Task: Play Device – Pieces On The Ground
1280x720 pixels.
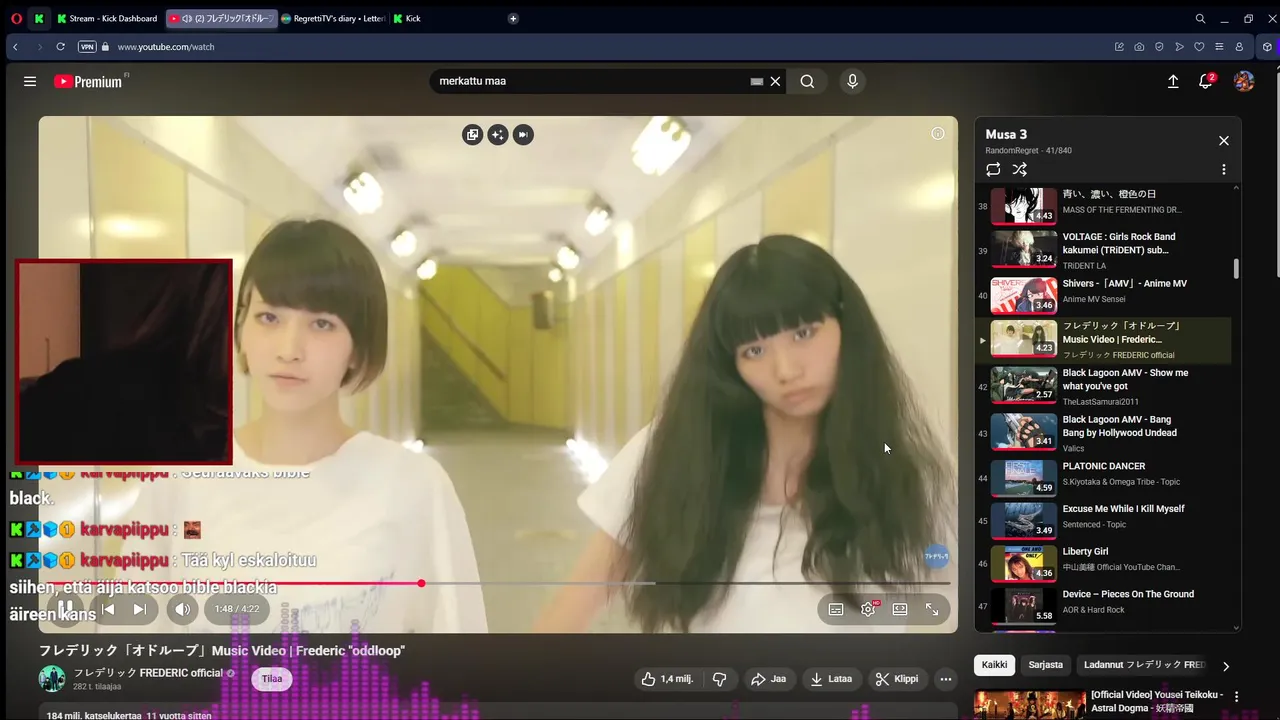Action: pyautogui.click(x=1104, y=606)
